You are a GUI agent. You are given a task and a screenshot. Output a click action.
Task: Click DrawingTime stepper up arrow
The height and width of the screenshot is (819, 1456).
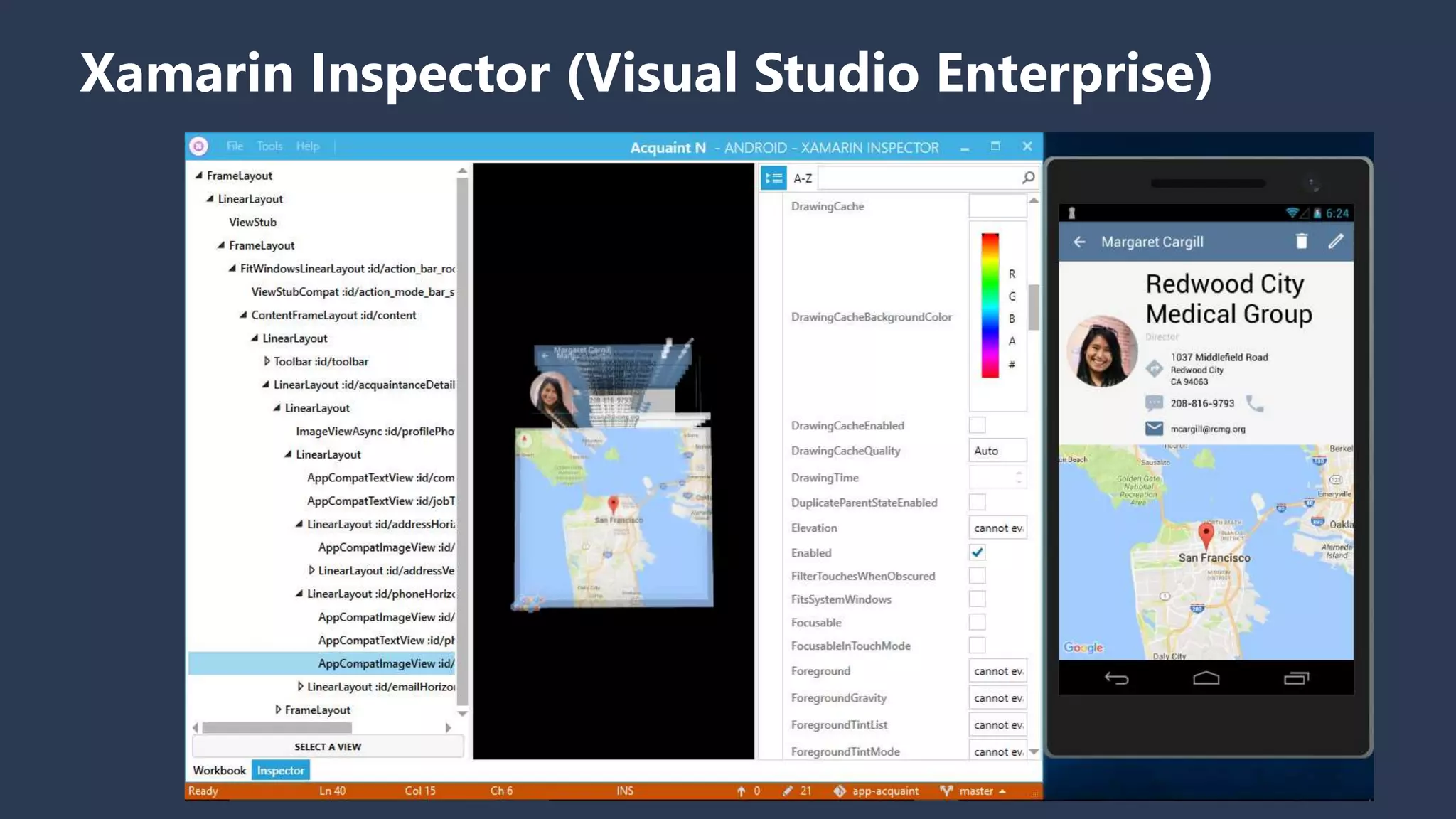pos(1019,473)
